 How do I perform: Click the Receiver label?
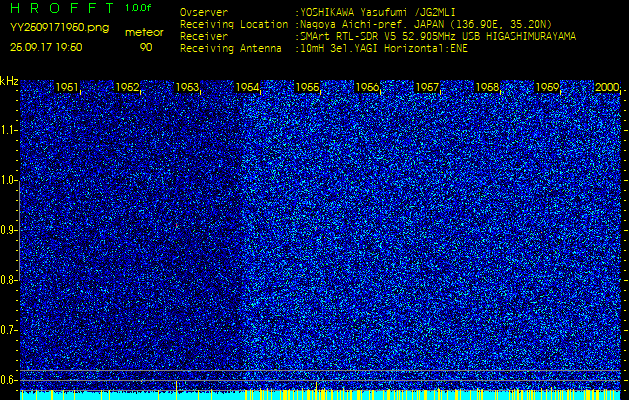(x=204, y=37)
